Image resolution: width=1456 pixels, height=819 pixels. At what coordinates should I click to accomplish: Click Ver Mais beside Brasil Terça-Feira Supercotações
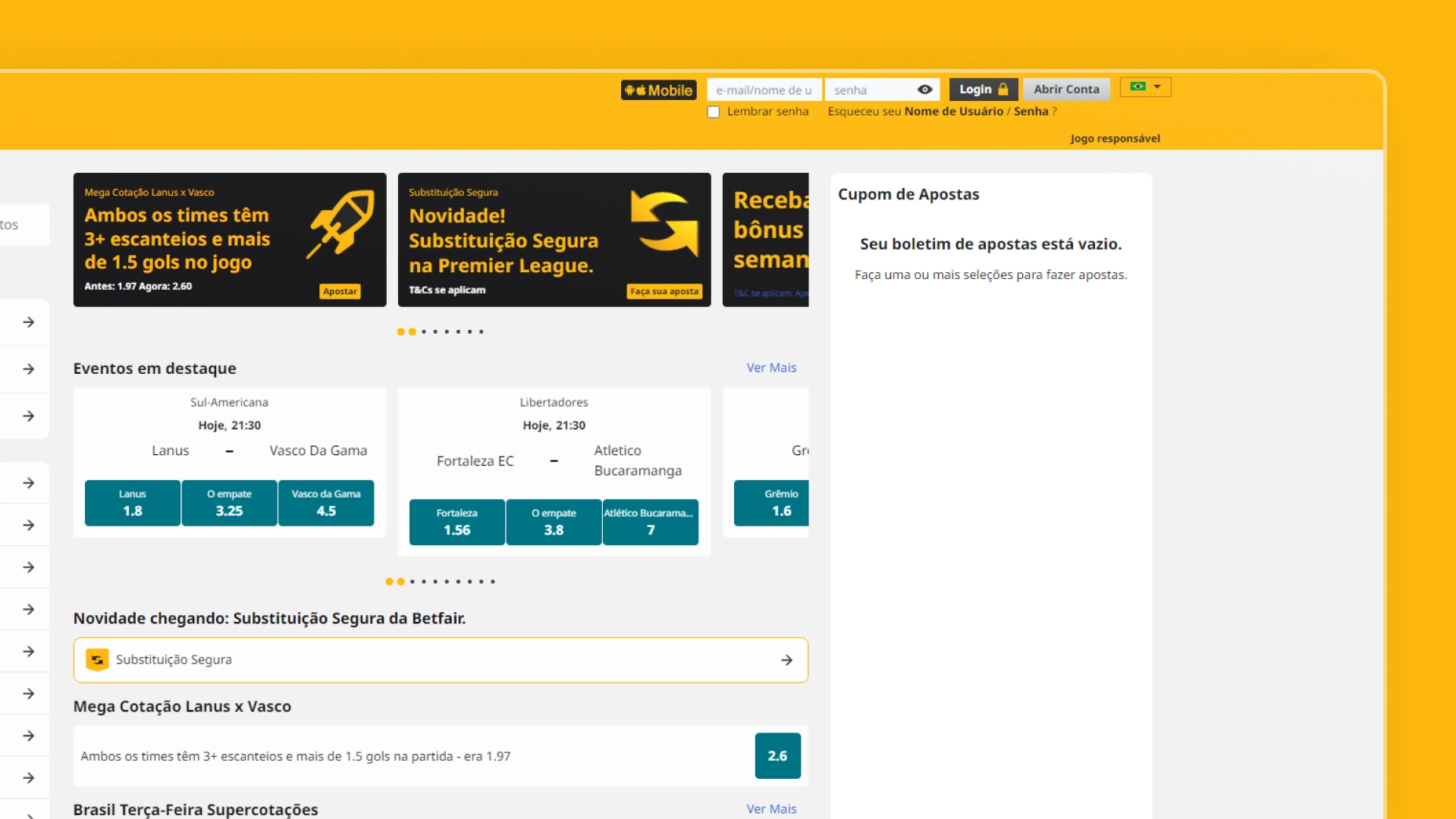pyautogui.click(x=771, y=809)
